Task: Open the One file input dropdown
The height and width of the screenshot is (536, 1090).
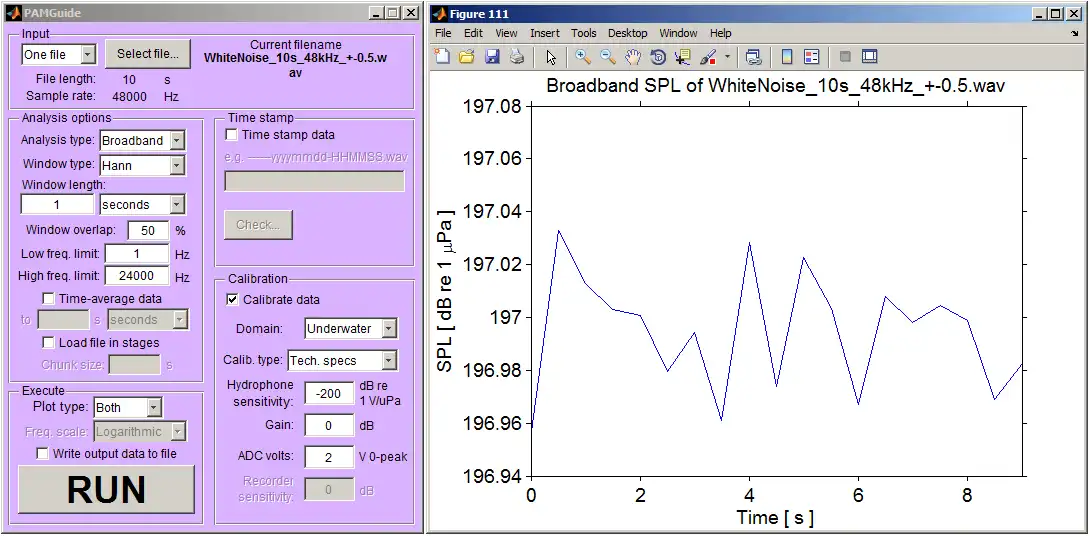Action: [58, 54]
